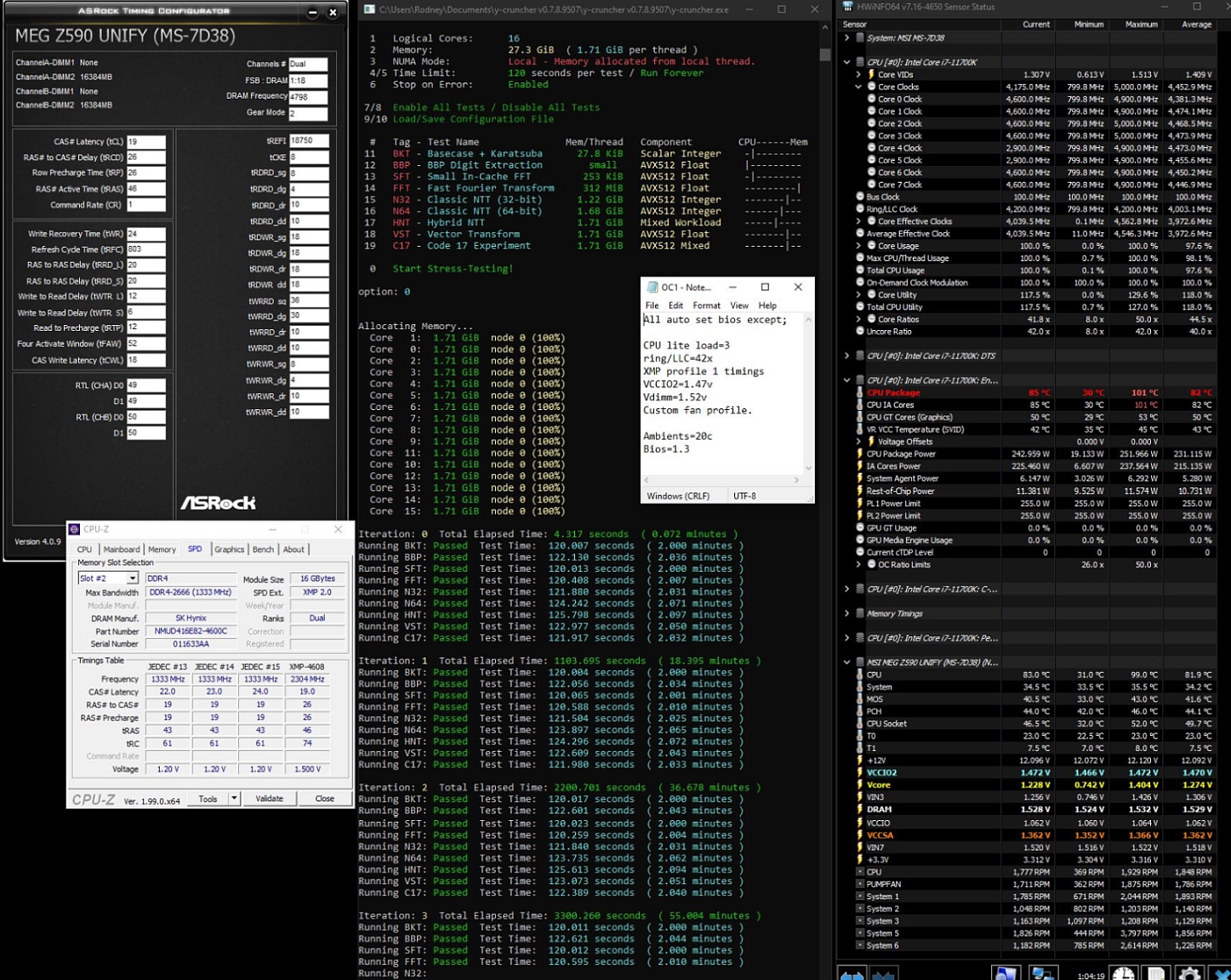Click the chip icon beside System: MSI MS-7D38
1231x980 pixels.
859,38
